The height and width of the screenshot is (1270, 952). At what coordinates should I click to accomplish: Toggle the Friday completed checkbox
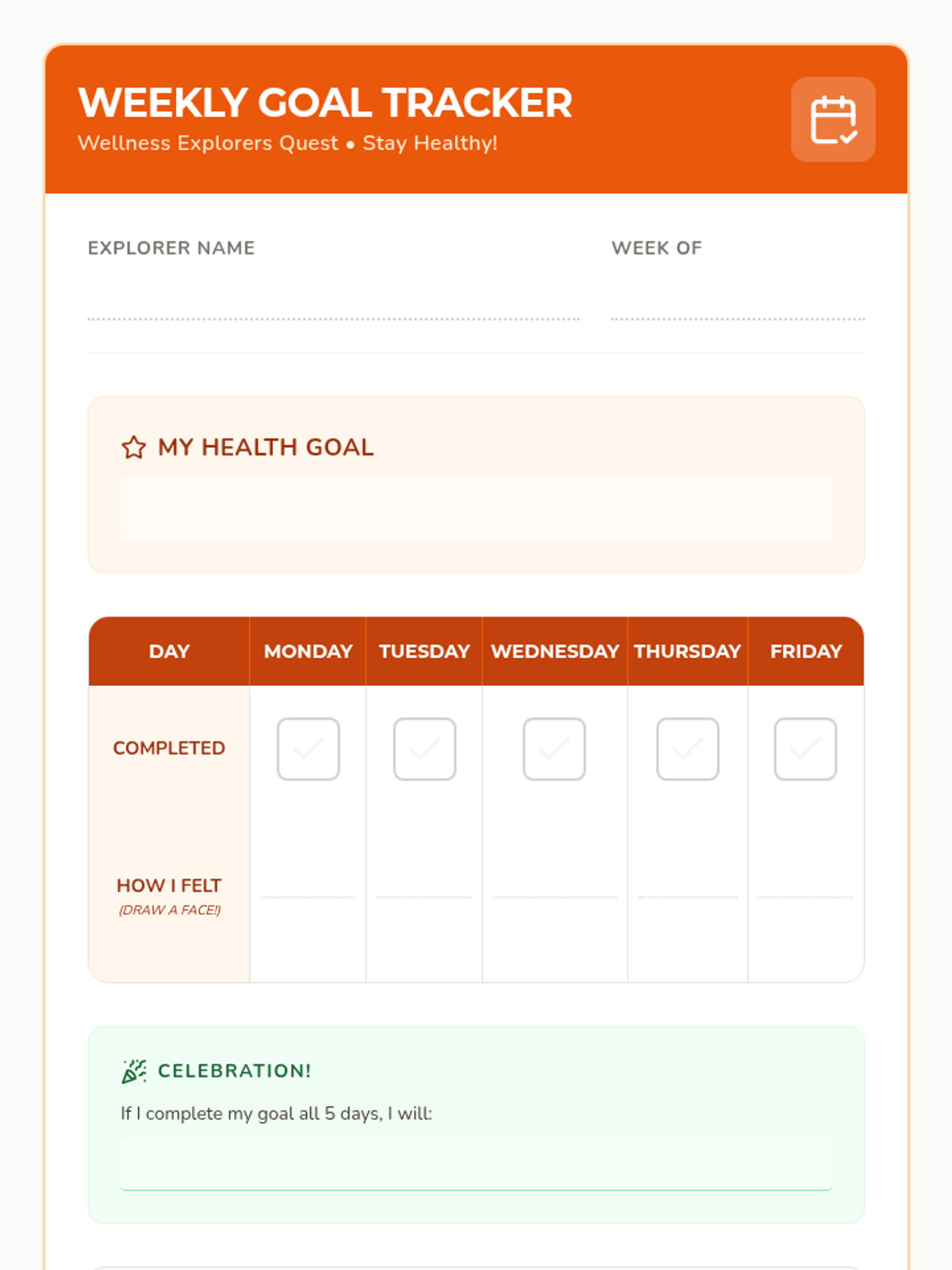(x=805, y=749)
